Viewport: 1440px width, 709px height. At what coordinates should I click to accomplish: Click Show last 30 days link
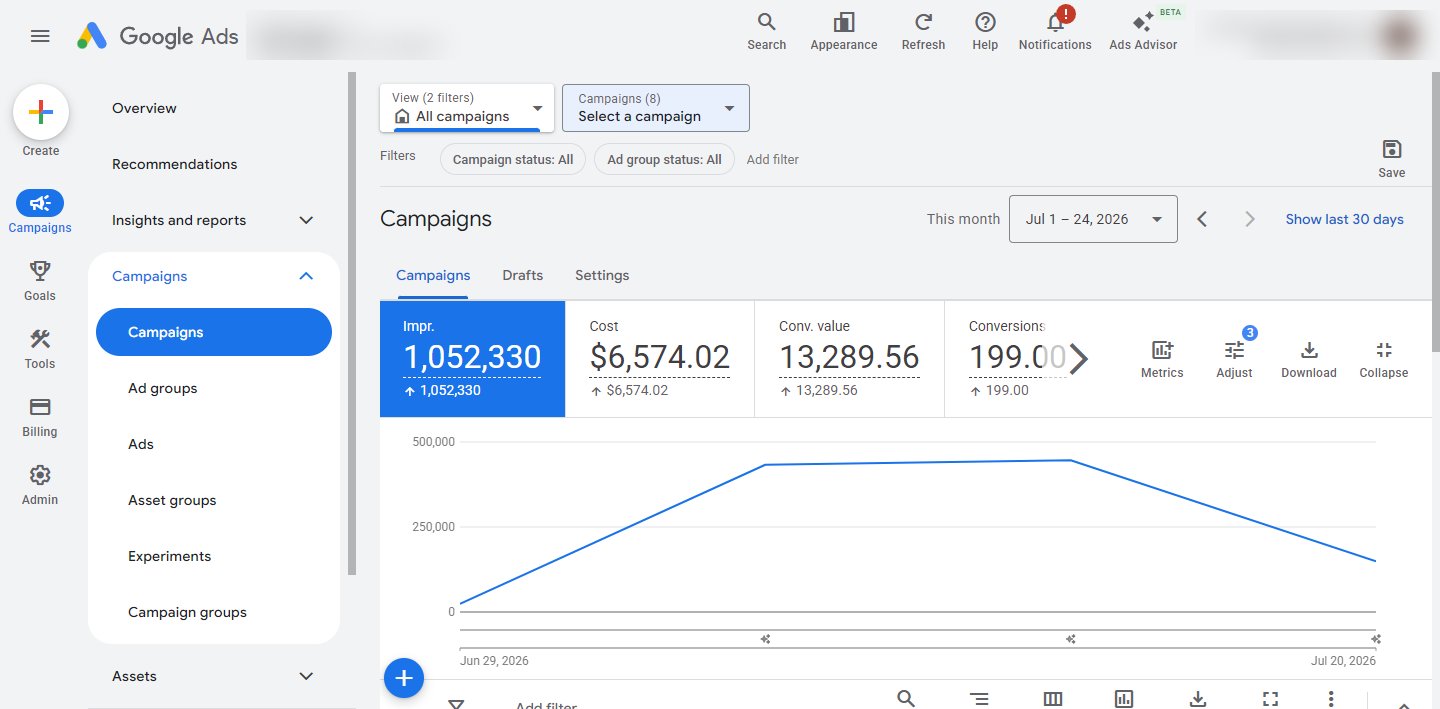click(1344, 219)
